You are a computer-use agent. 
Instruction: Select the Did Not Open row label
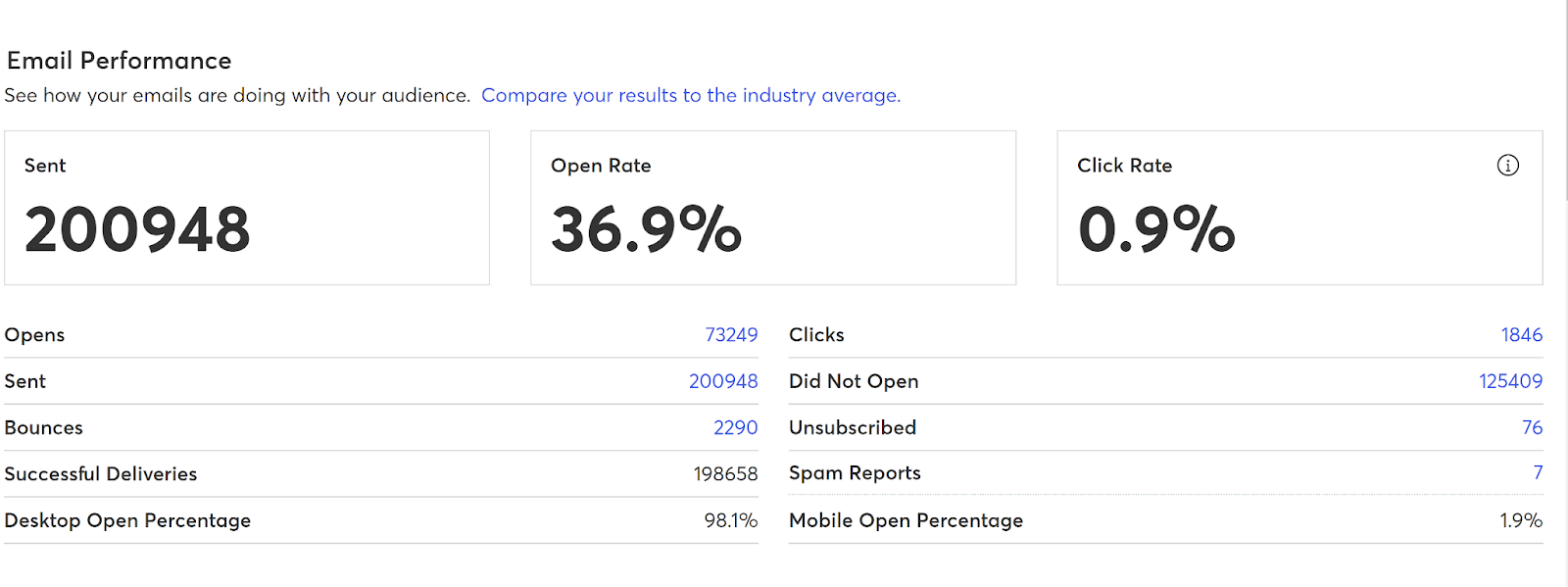pos(854,381)
